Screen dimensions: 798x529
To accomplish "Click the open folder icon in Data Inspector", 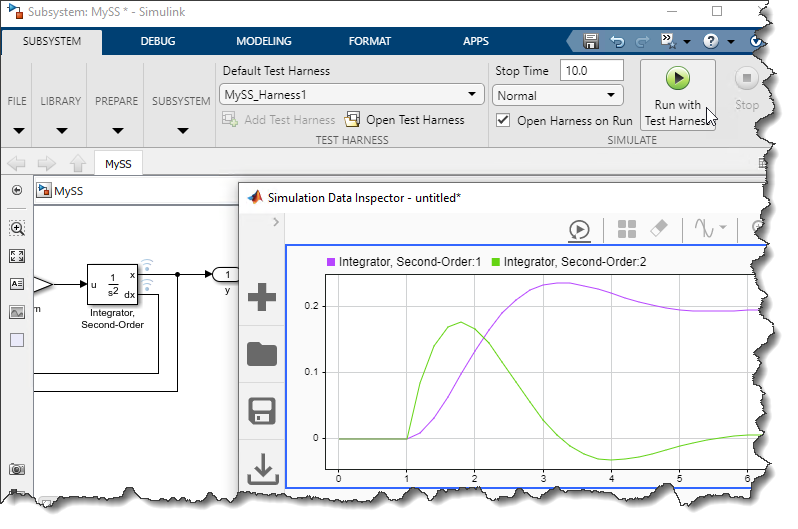I will pos(261,353).
